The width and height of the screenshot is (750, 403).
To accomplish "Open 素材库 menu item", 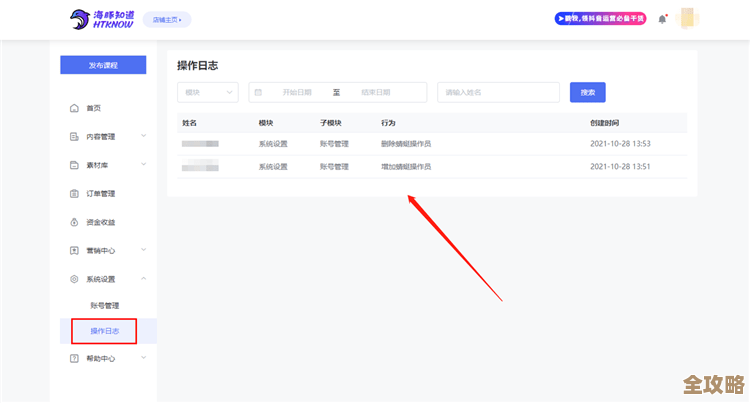I will [x=97, y=165].
